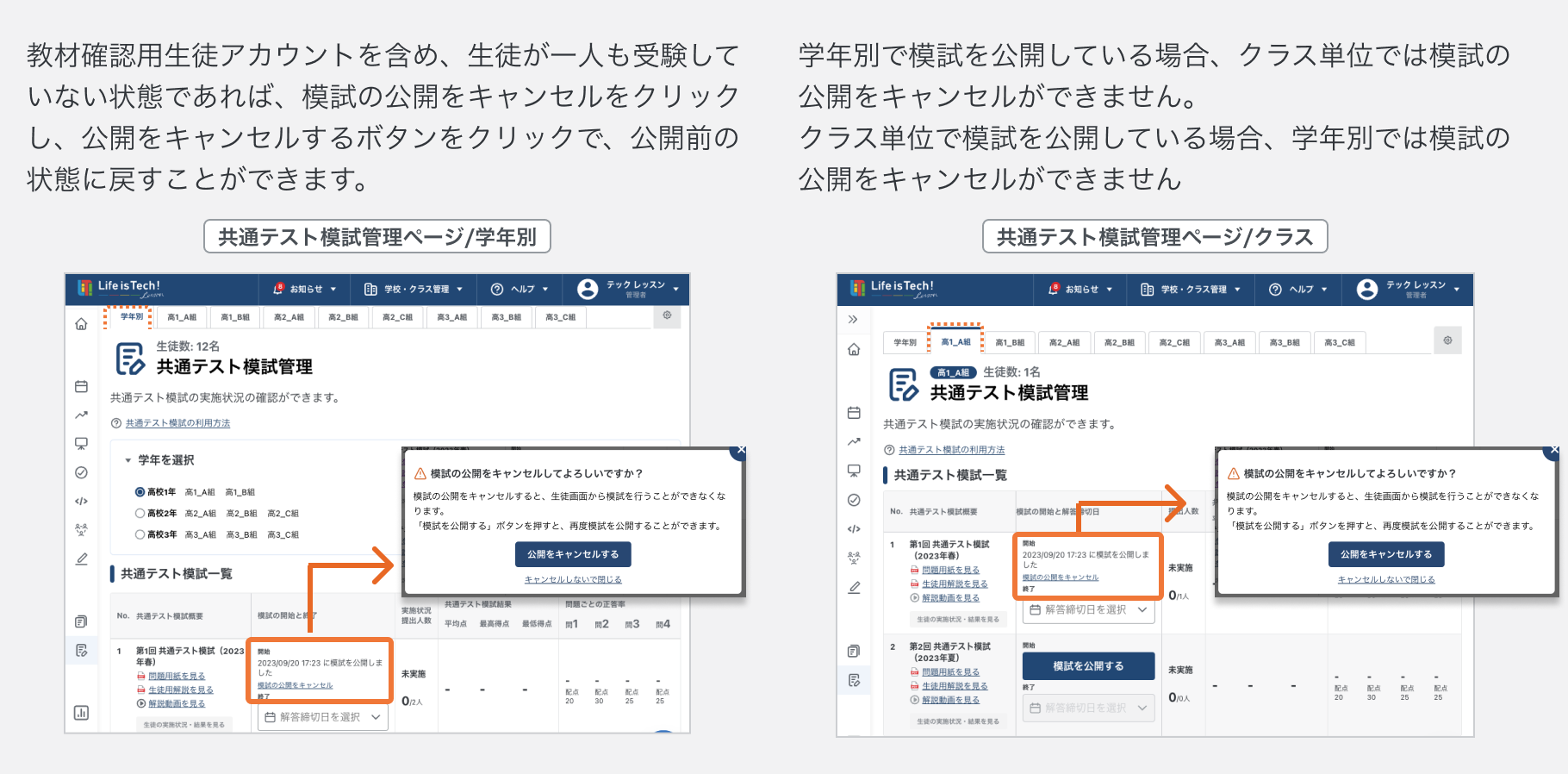Select the 学年別 tab in left screenshot
Screen dimensions: 1568x774
coord(132,317)
